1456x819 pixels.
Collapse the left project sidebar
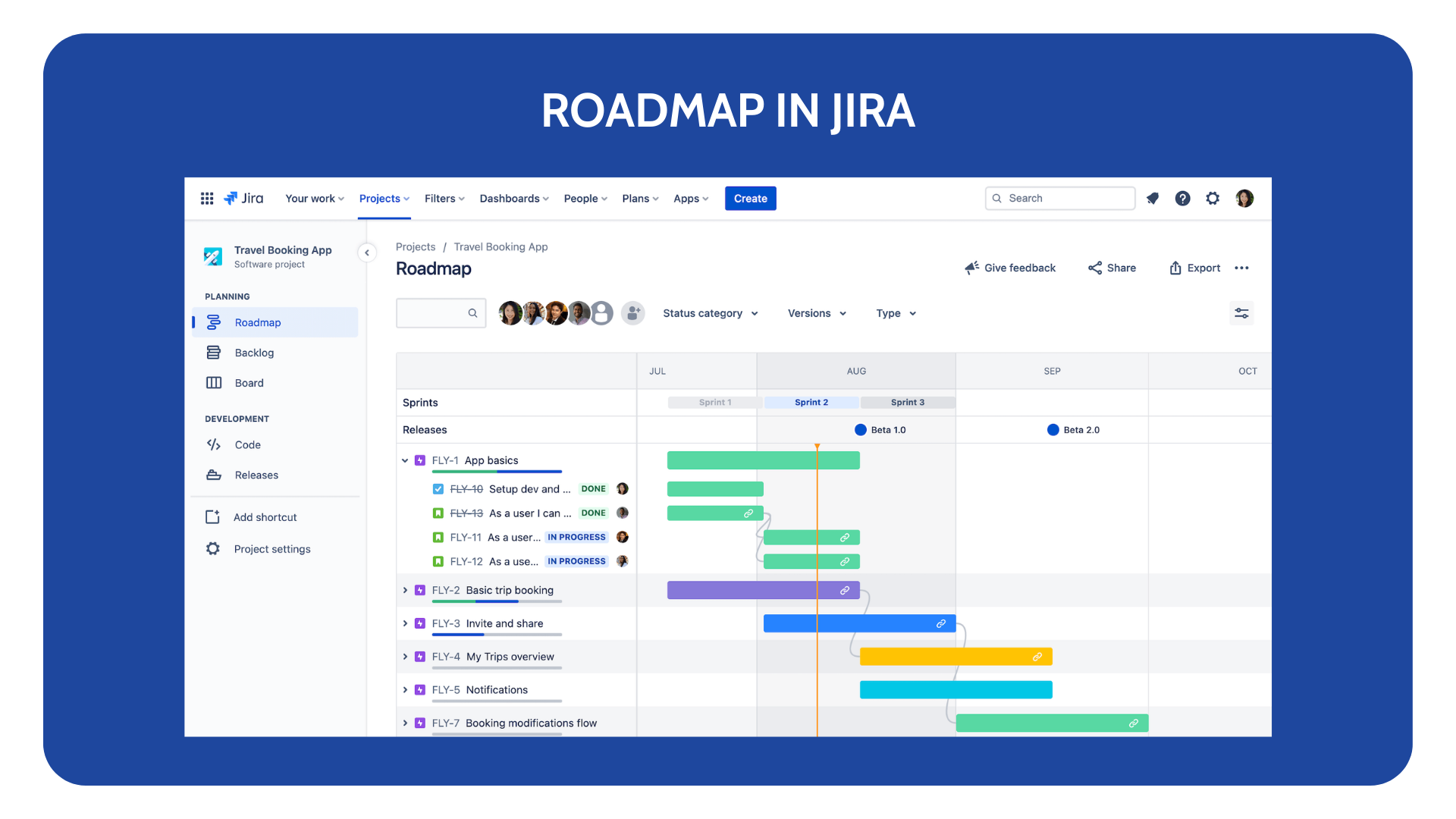point(367,253)
